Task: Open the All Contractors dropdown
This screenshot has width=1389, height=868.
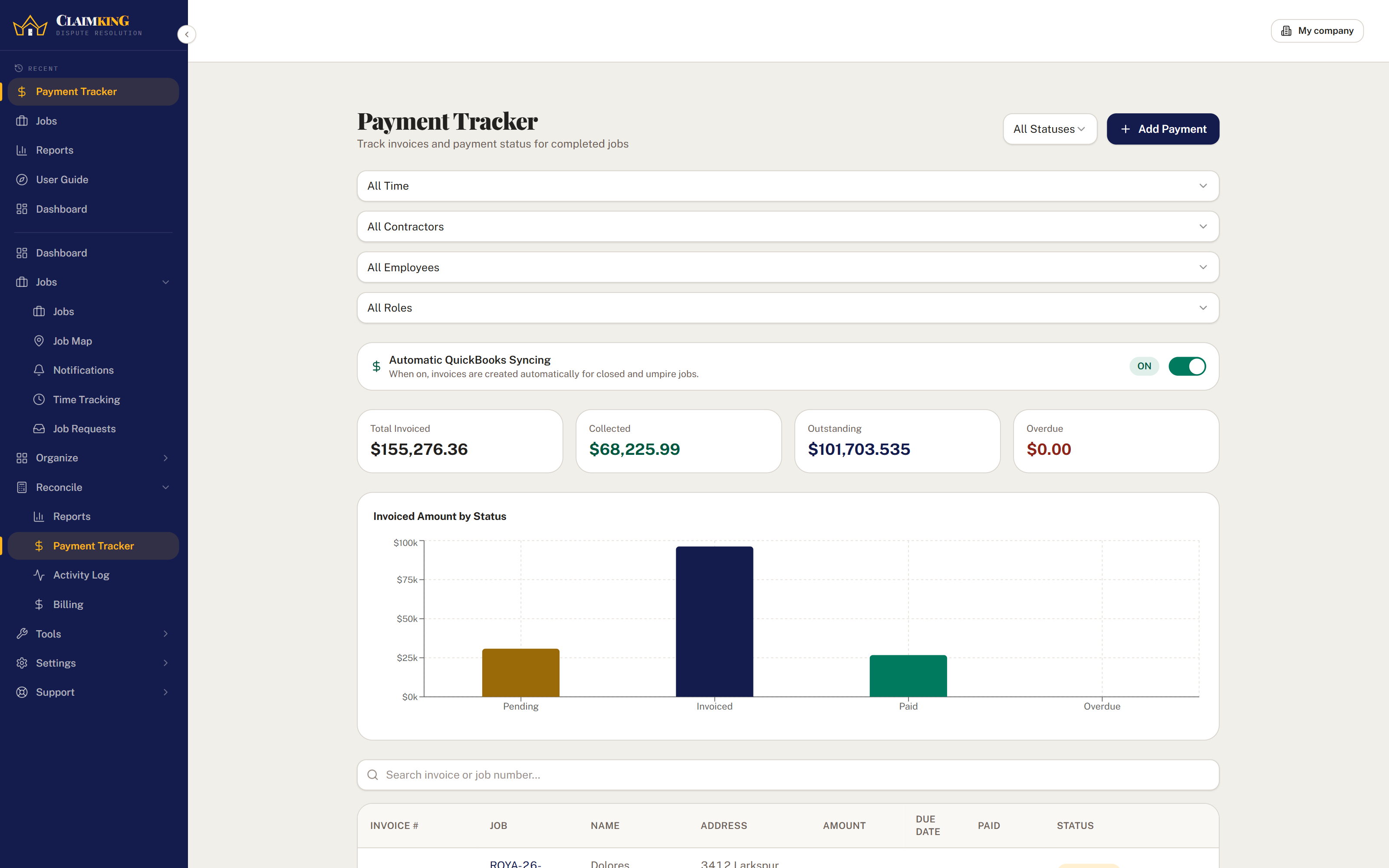Action: pos(787,227)
